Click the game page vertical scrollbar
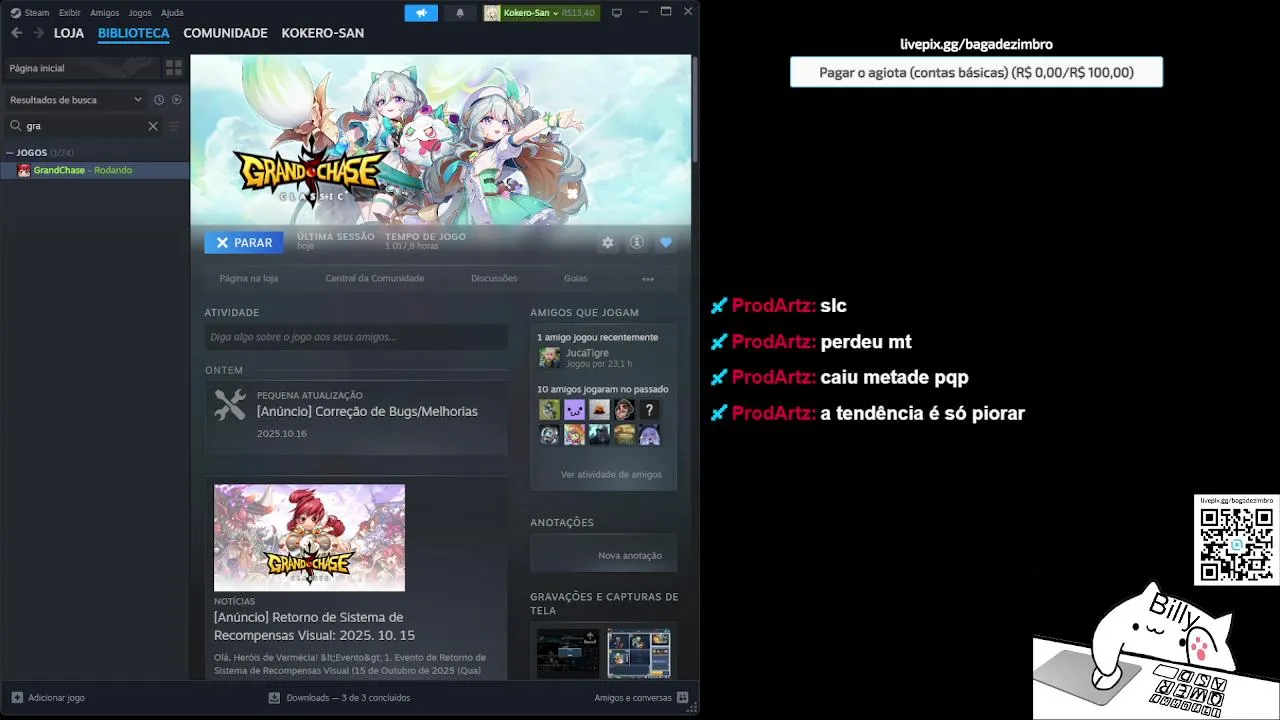Viewport: 1280px width, 720px height. (x=694, y=110)
